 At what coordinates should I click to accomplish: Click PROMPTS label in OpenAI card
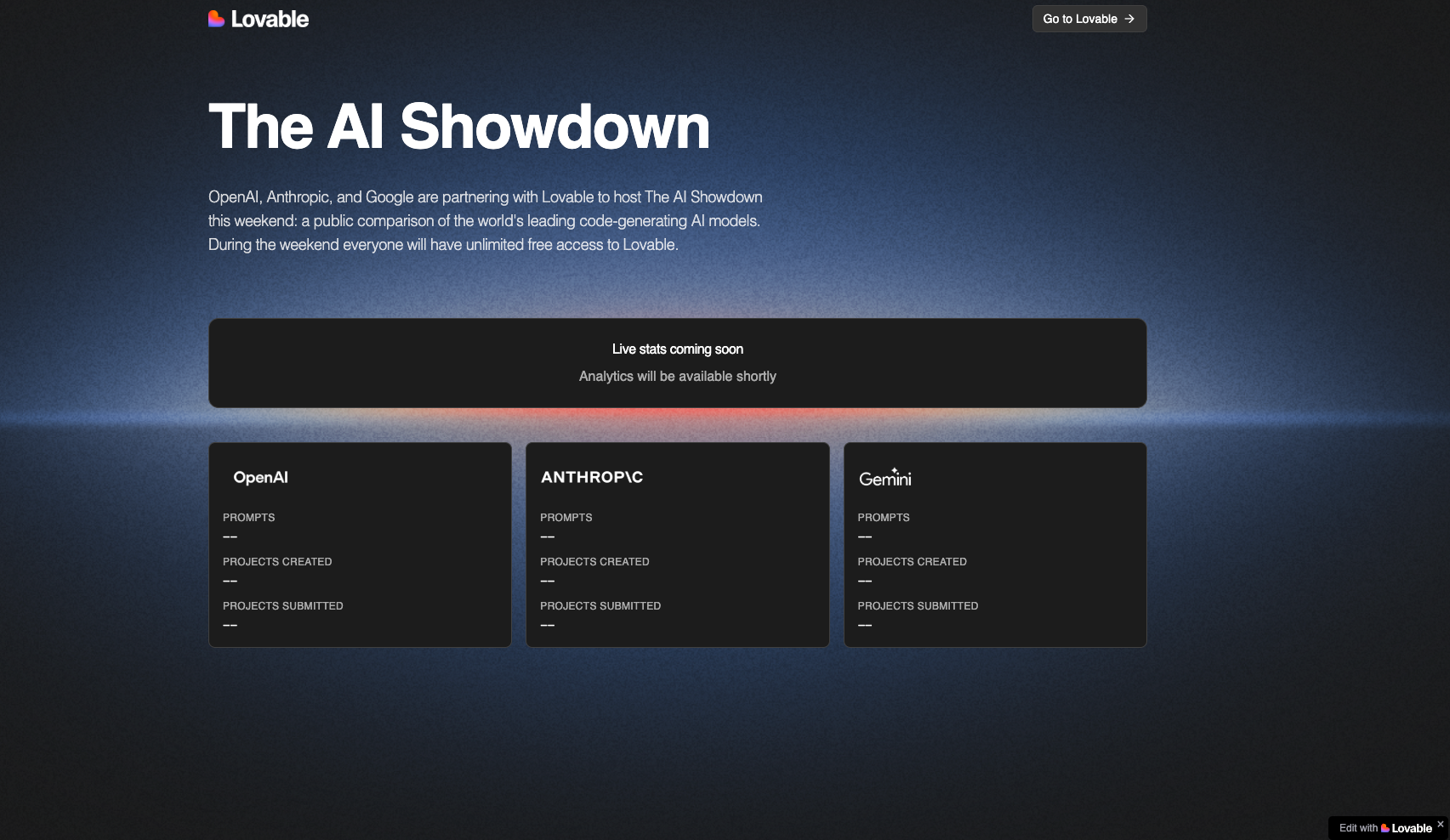pyautogui.click(x=248, y=517)
